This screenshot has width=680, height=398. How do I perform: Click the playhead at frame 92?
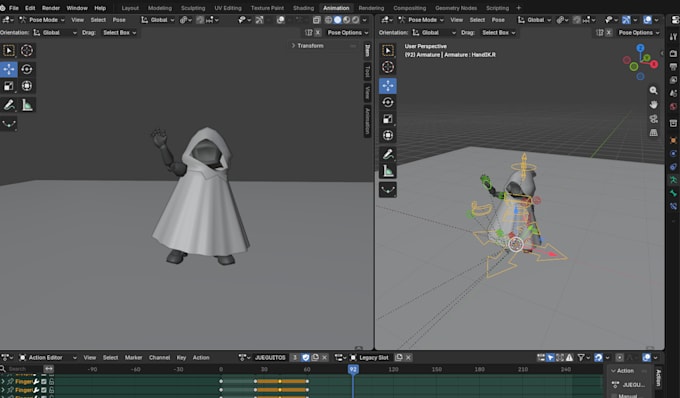click(353, 369)
